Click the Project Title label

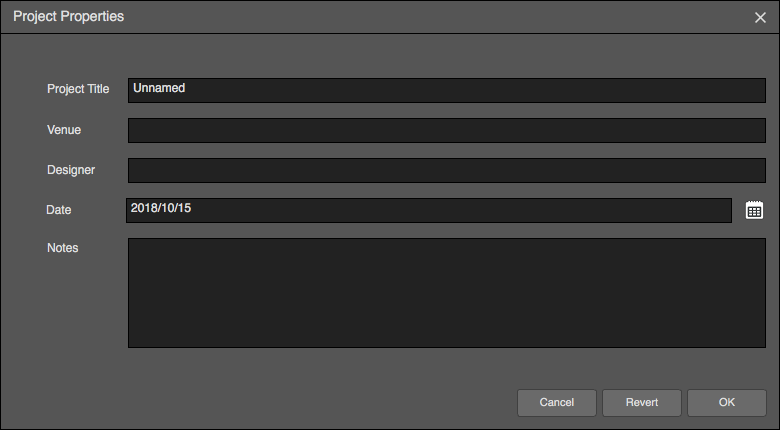pos(78,89)
